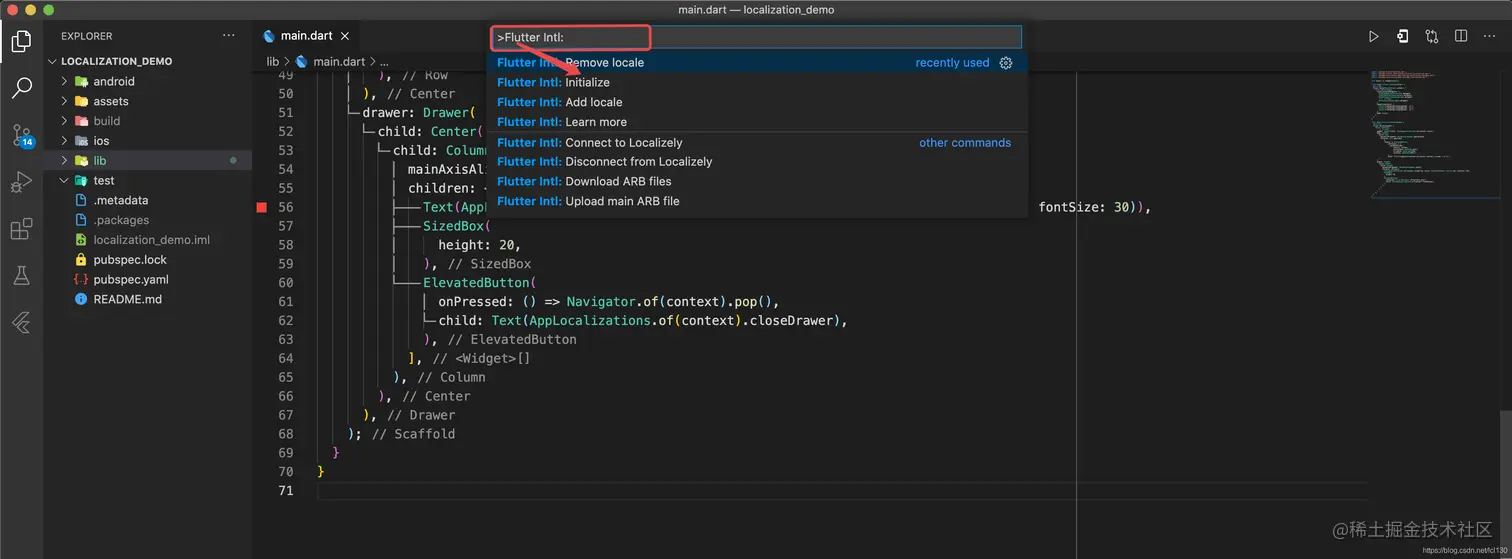This screenshot has width=1512, height=559.
Task: Run Flutter Intl: Add locale command
Action: click(756, 102)
